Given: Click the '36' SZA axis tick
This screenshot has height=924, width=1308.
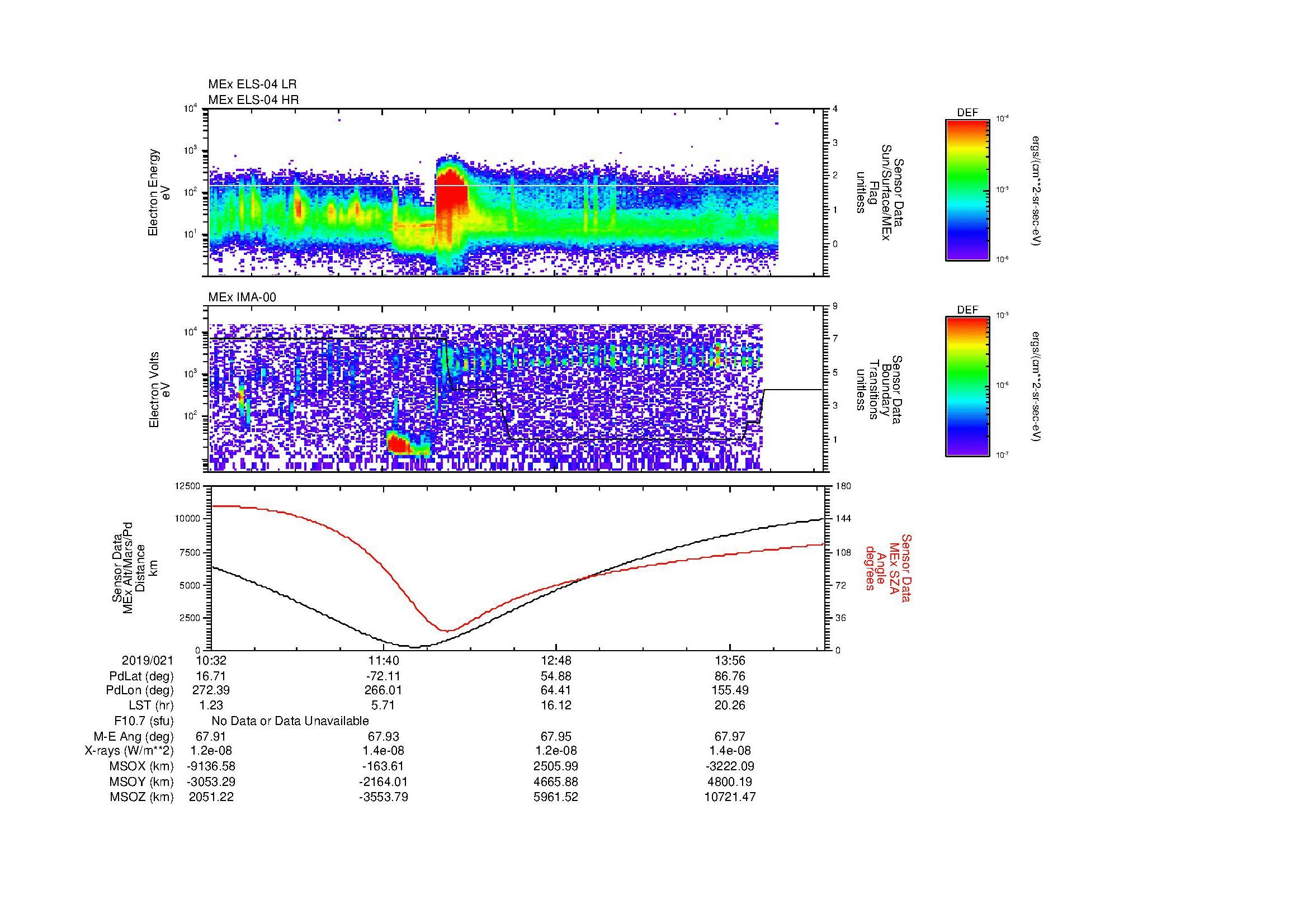Looking at the screenshot, I should point(842,618).
